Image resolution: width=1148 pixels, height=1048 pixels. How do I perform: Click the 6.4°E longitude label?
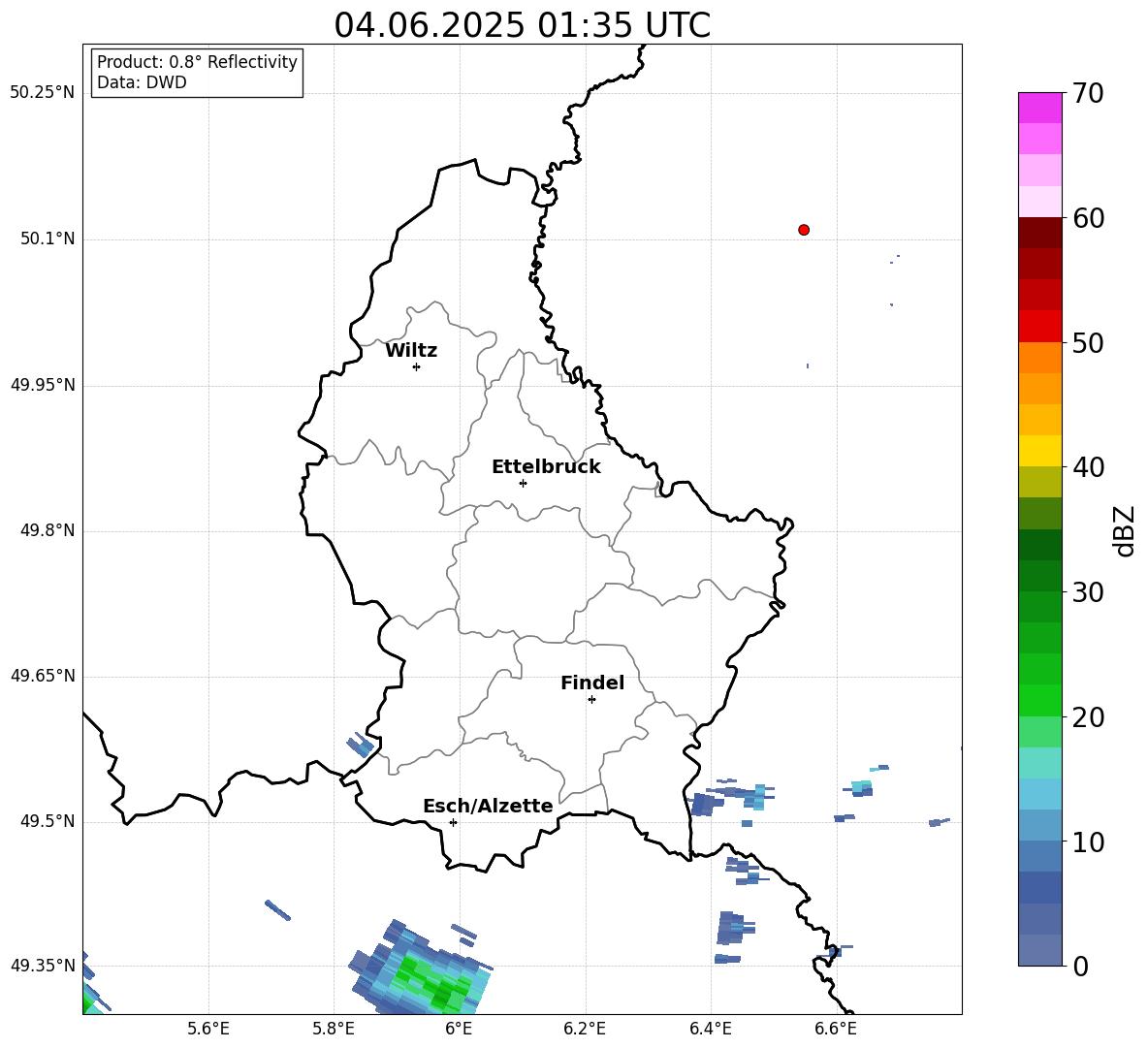tap(710, 1029)
